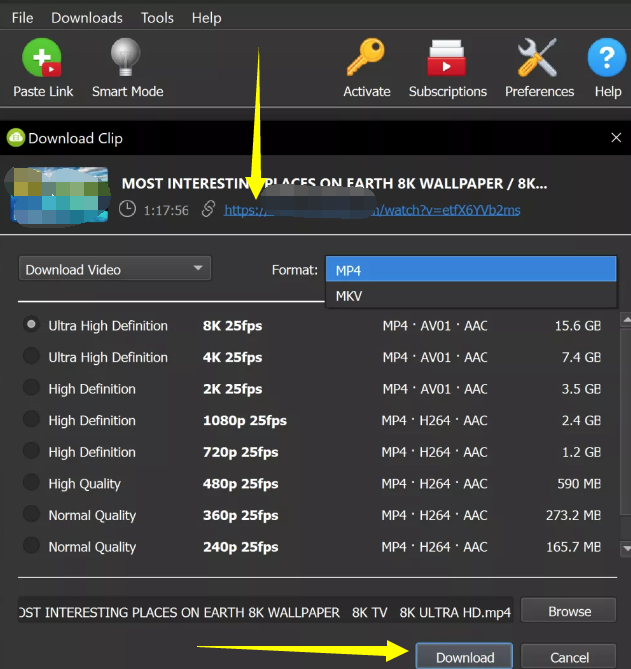Open the Subscriptions icon
The width and height of the screenshot is (631, 669).
tap(447, 59)
